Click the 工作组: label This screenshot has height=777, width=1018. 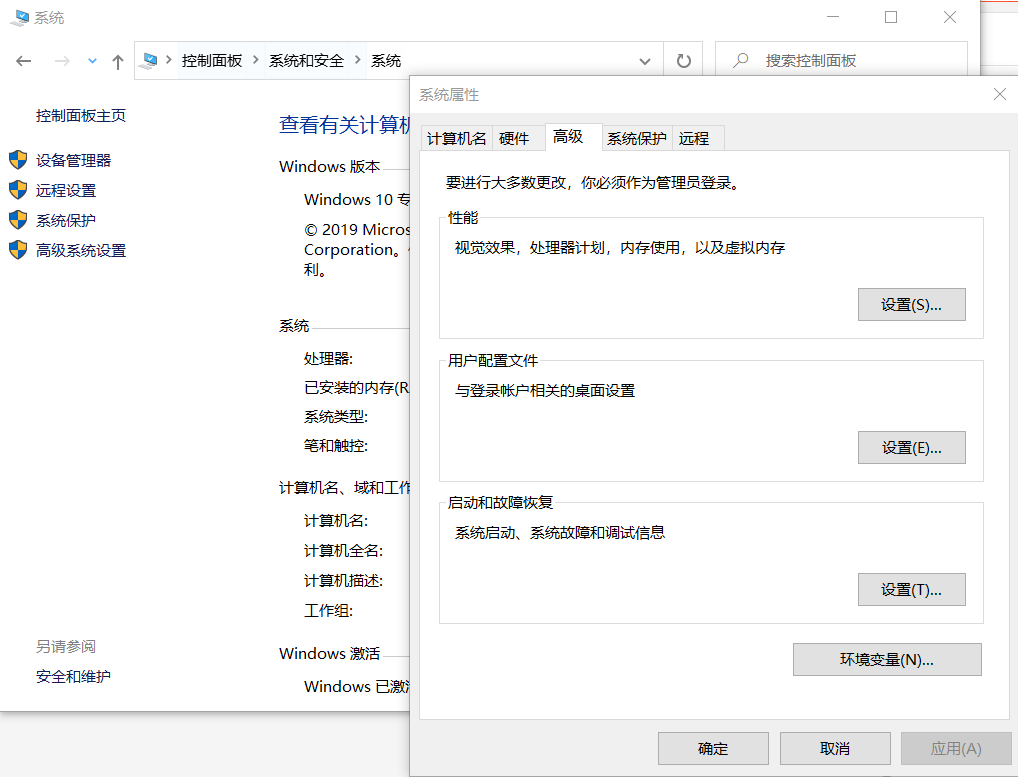tap(329, 611)
